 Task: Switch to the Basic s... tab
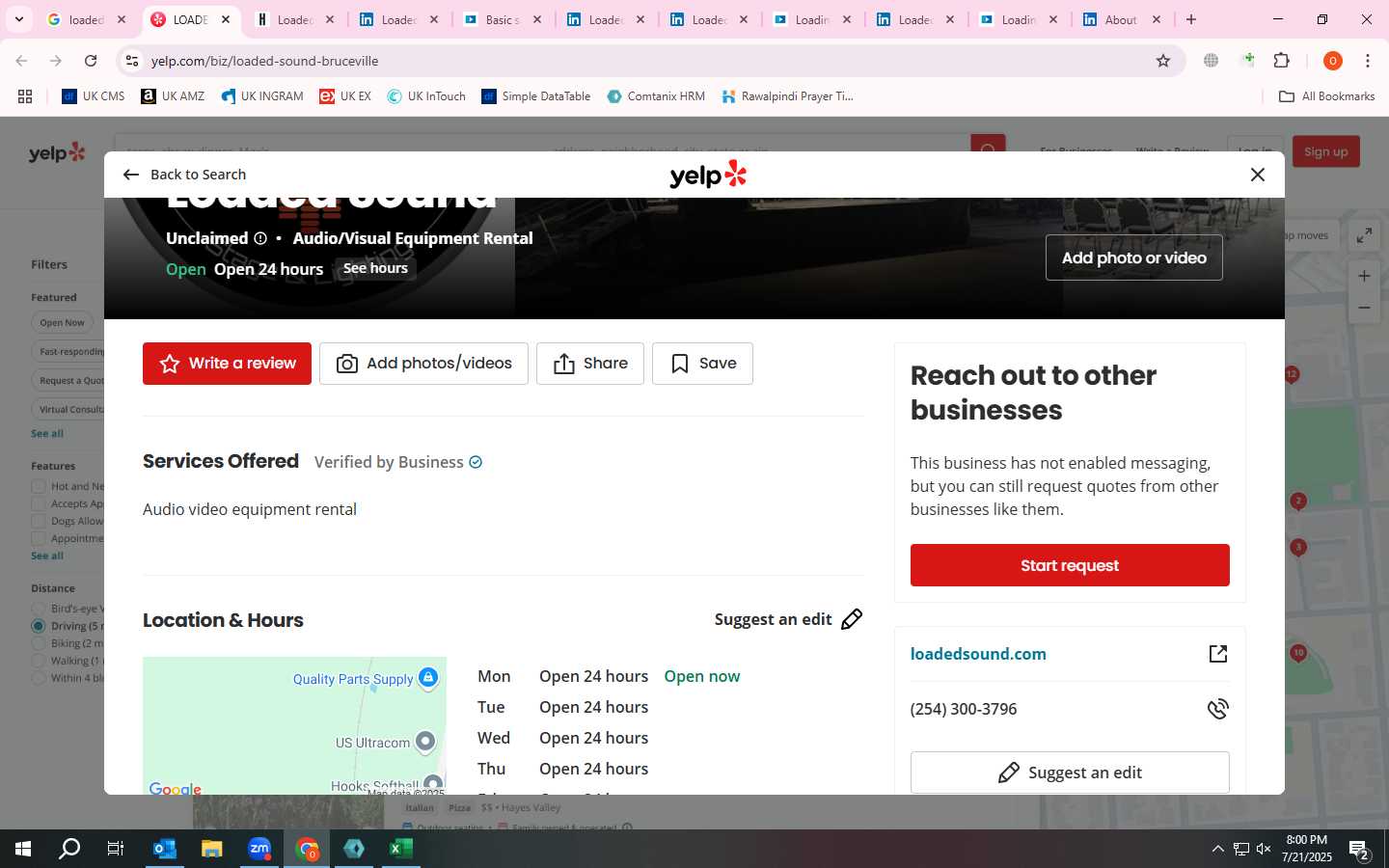tap(502, 19)
